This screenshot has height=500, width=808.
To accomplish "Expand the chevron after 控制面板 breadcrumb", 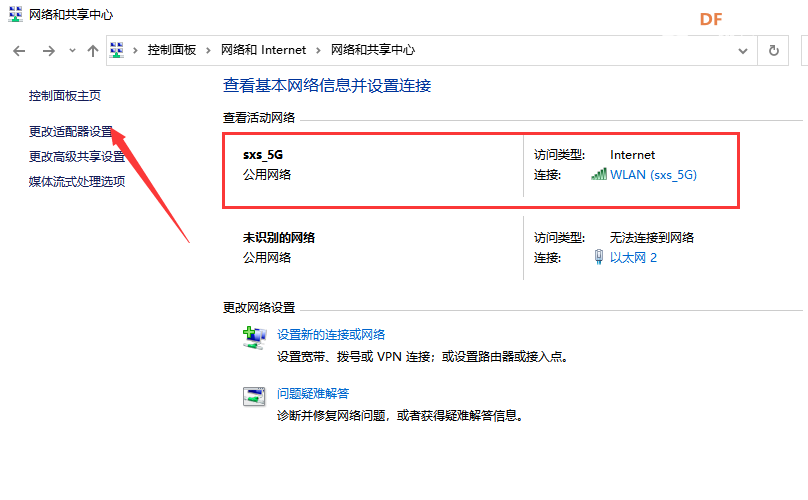I will pos(208,50).
